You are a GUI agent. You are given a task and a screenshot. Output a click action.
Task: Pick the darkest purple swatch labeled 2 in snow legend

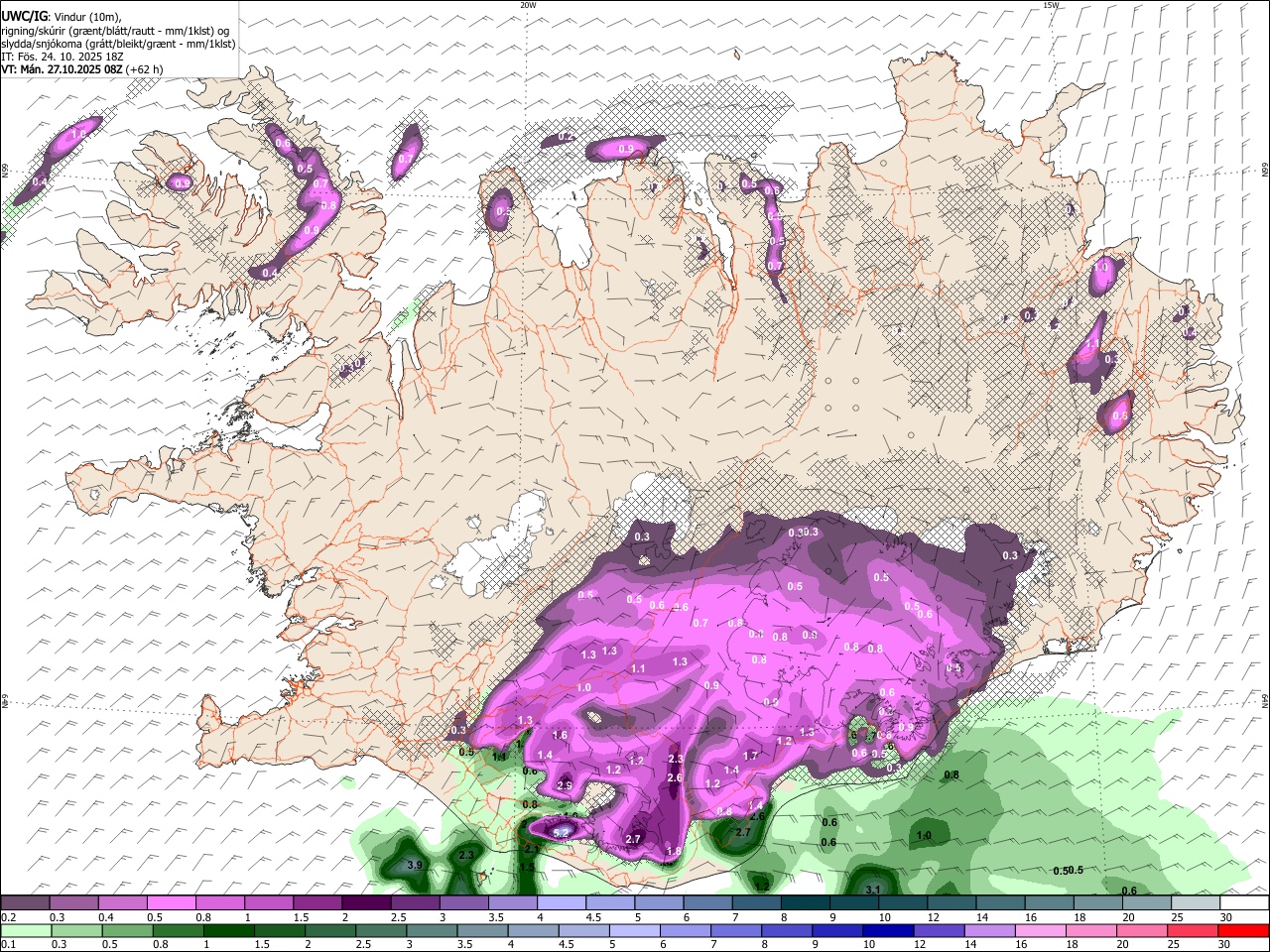[366, 903]
